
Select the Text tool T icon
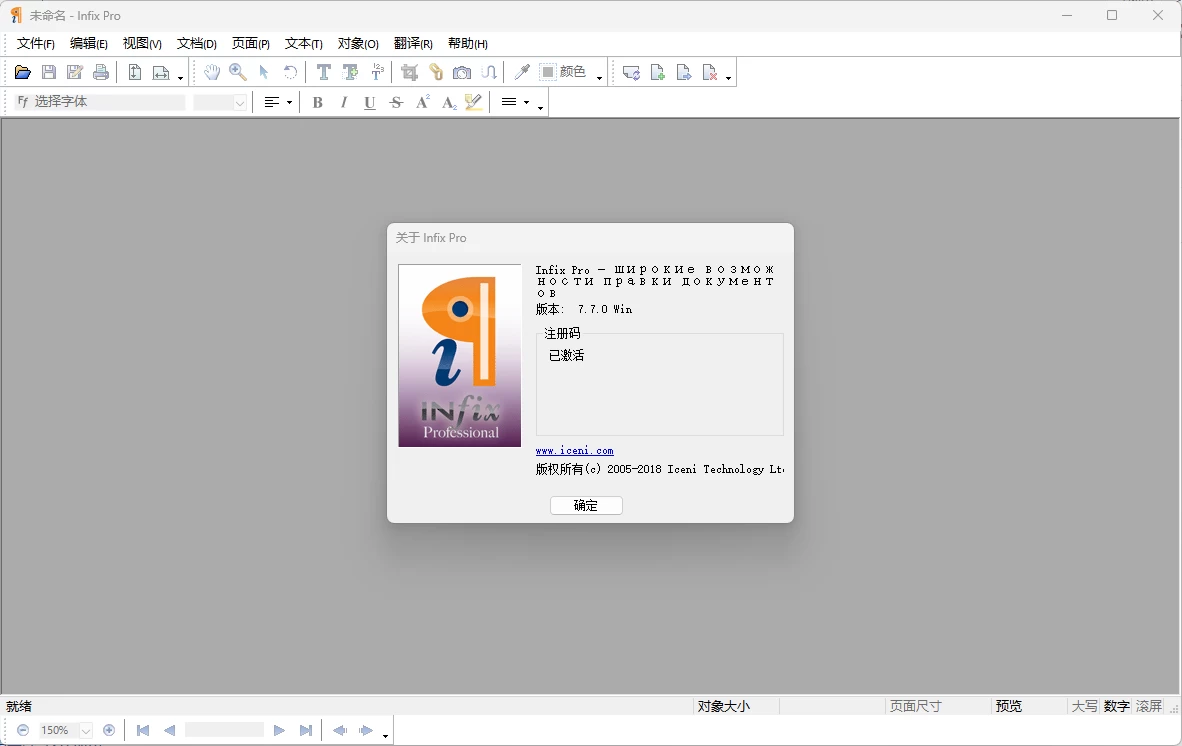(323, 72)
